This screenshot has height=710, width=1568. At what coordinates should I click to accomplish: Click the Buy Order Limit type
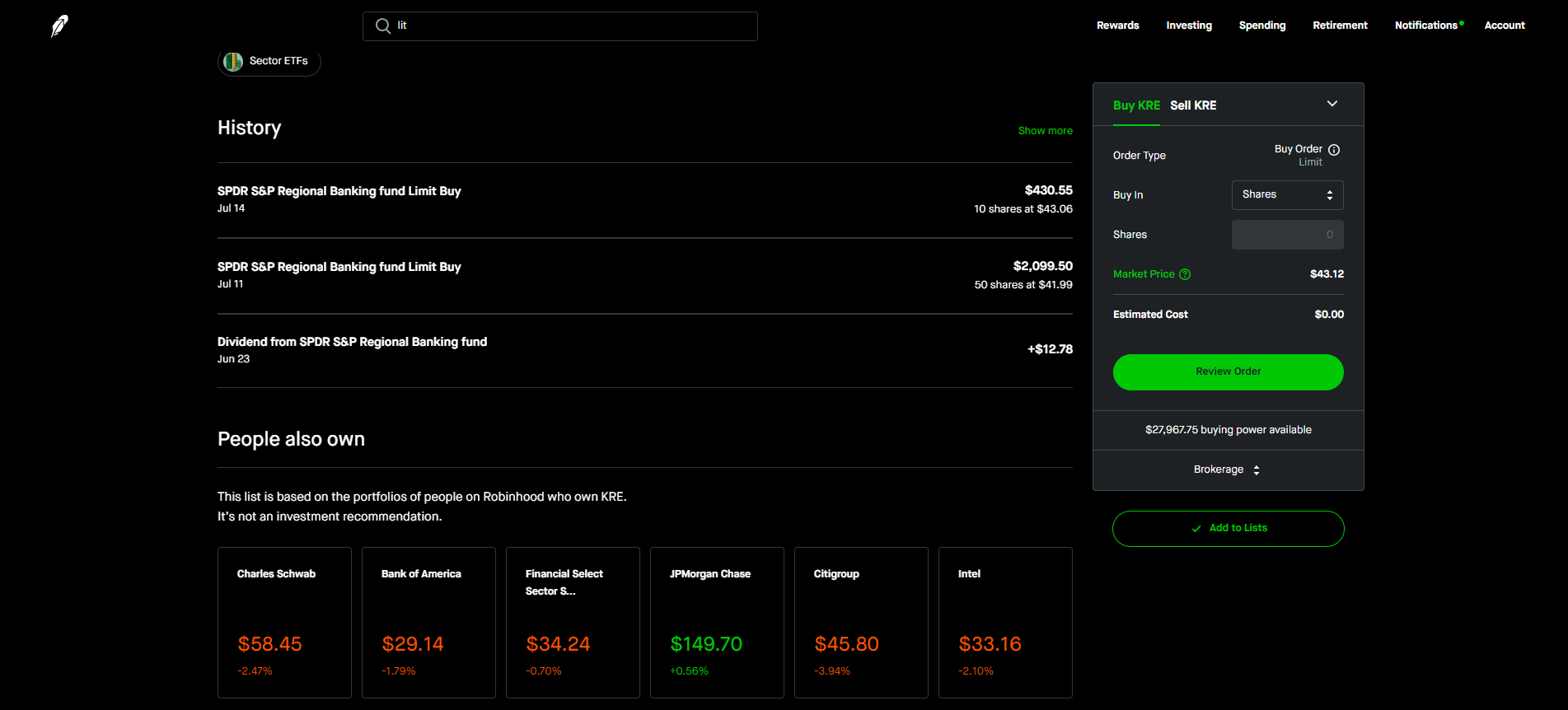(x=1299, y=156)
